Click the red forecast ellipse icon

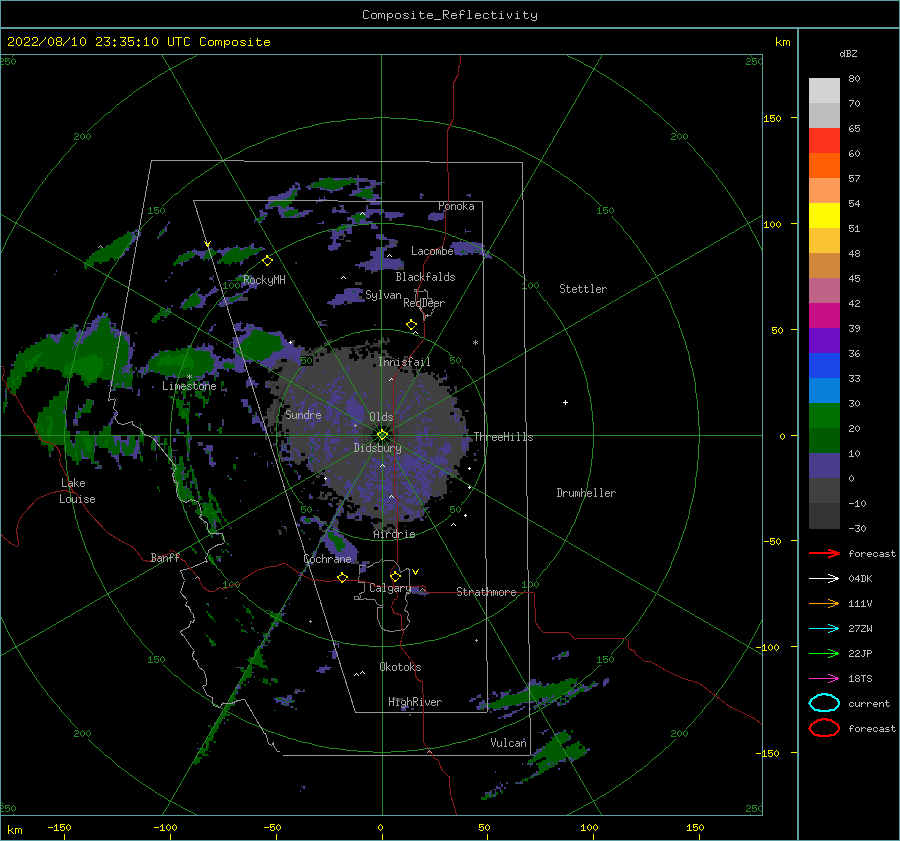click(x=824, y=728)
